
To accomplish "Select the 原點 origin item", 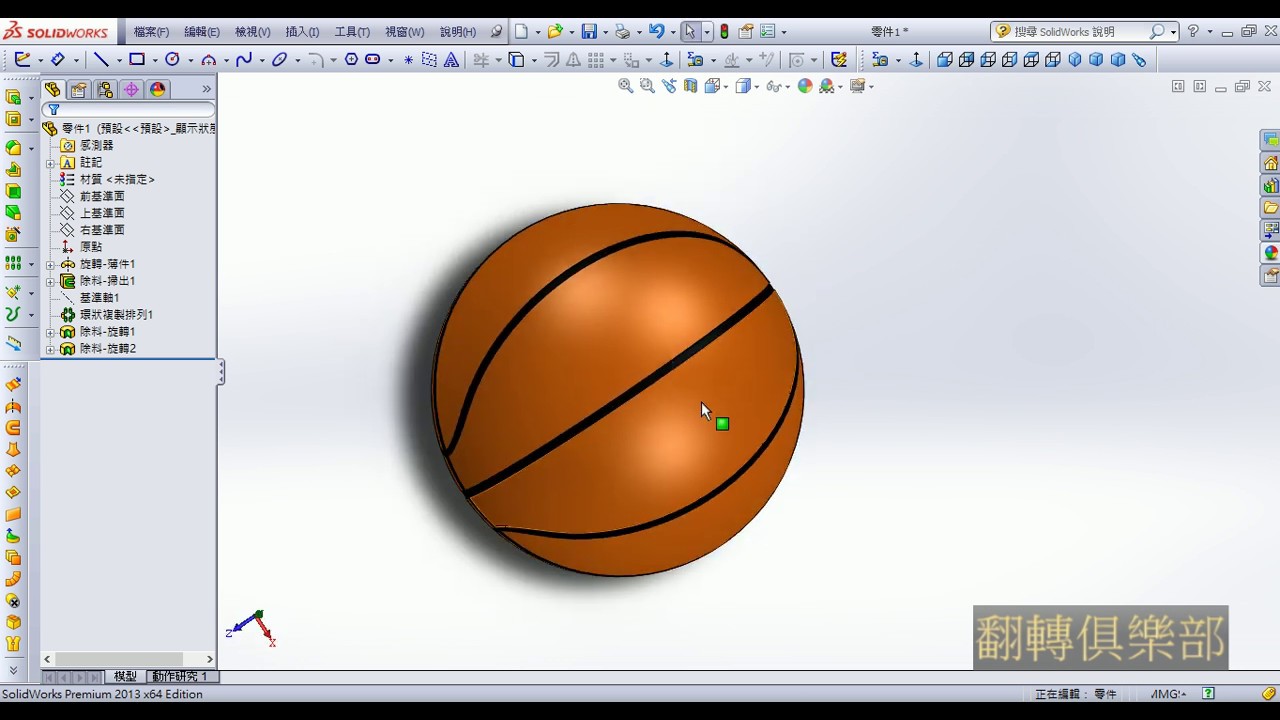I will (91, 247).
